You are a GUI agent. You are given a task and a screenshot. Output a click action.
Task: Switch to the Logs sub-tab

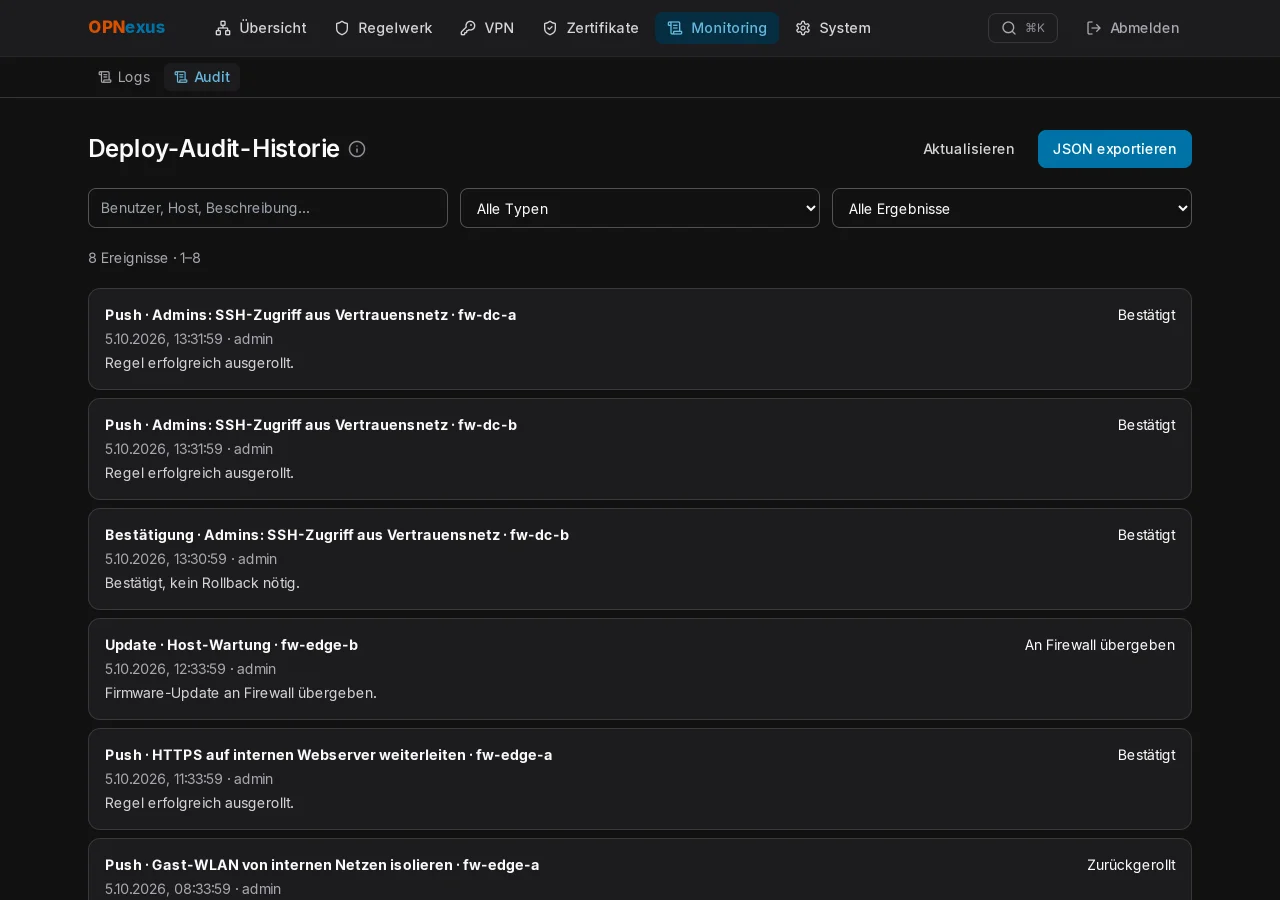click(124, 77)
